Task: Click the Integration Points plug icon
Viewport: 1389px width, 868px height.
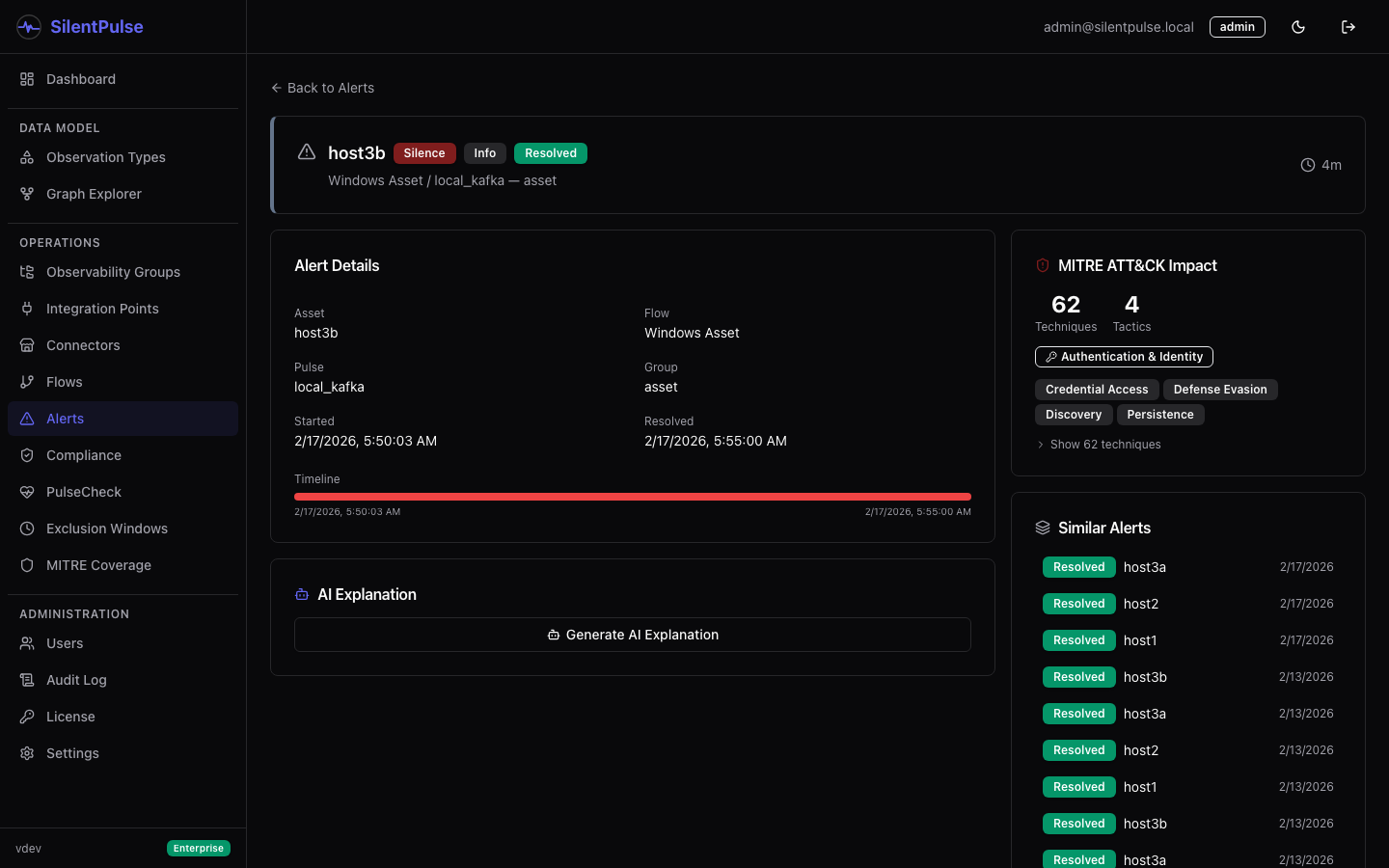Action: (x=27, y=309)
